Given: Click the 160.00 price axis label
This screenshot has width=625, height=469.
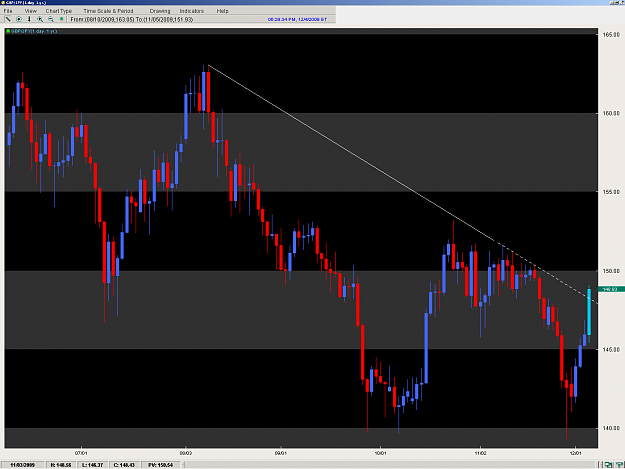Looking at the screenshot, I should [x=611, y=113].
